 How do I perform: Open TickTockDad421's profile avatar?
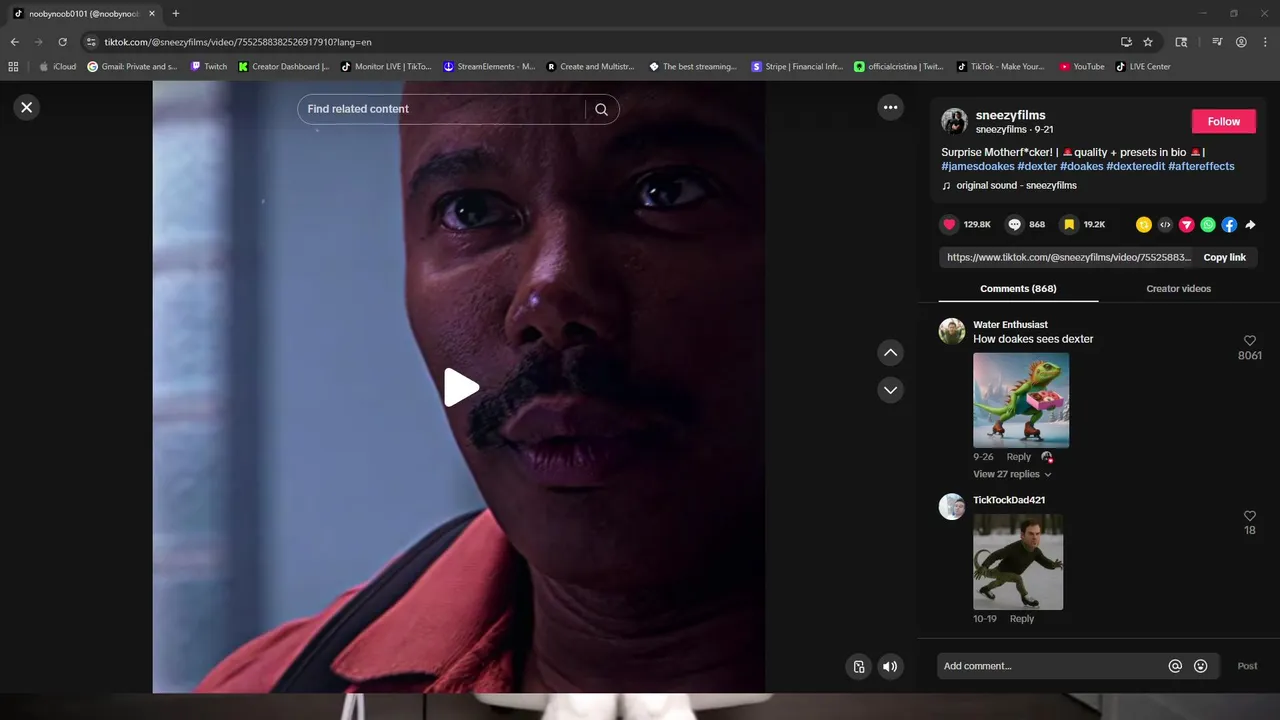(x=952, y=506)
